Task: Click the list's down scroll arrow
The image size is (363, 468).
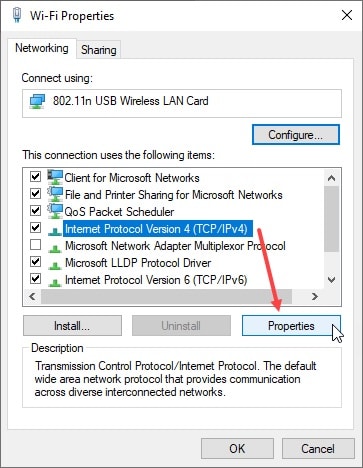Action: [331, 280]
